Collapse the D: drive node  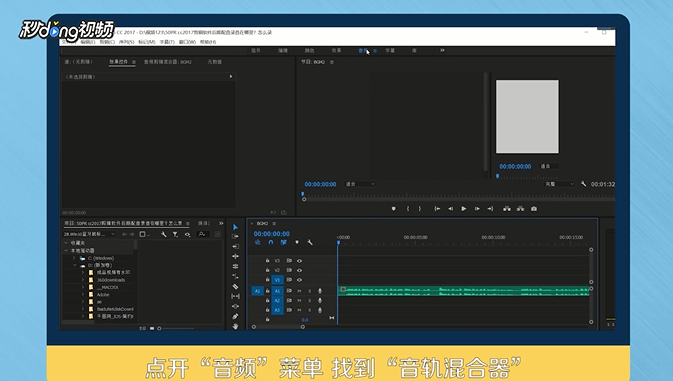pos(74,266)
